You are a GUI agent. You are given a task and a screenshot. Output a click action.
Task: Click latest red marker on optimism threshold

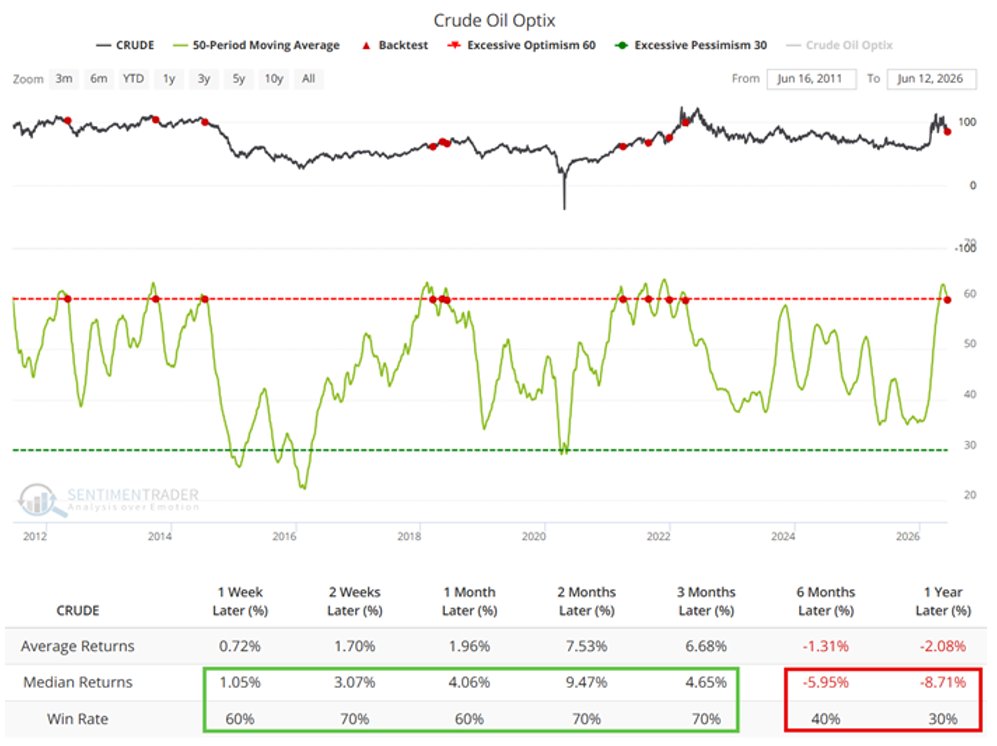click(948, 300)
